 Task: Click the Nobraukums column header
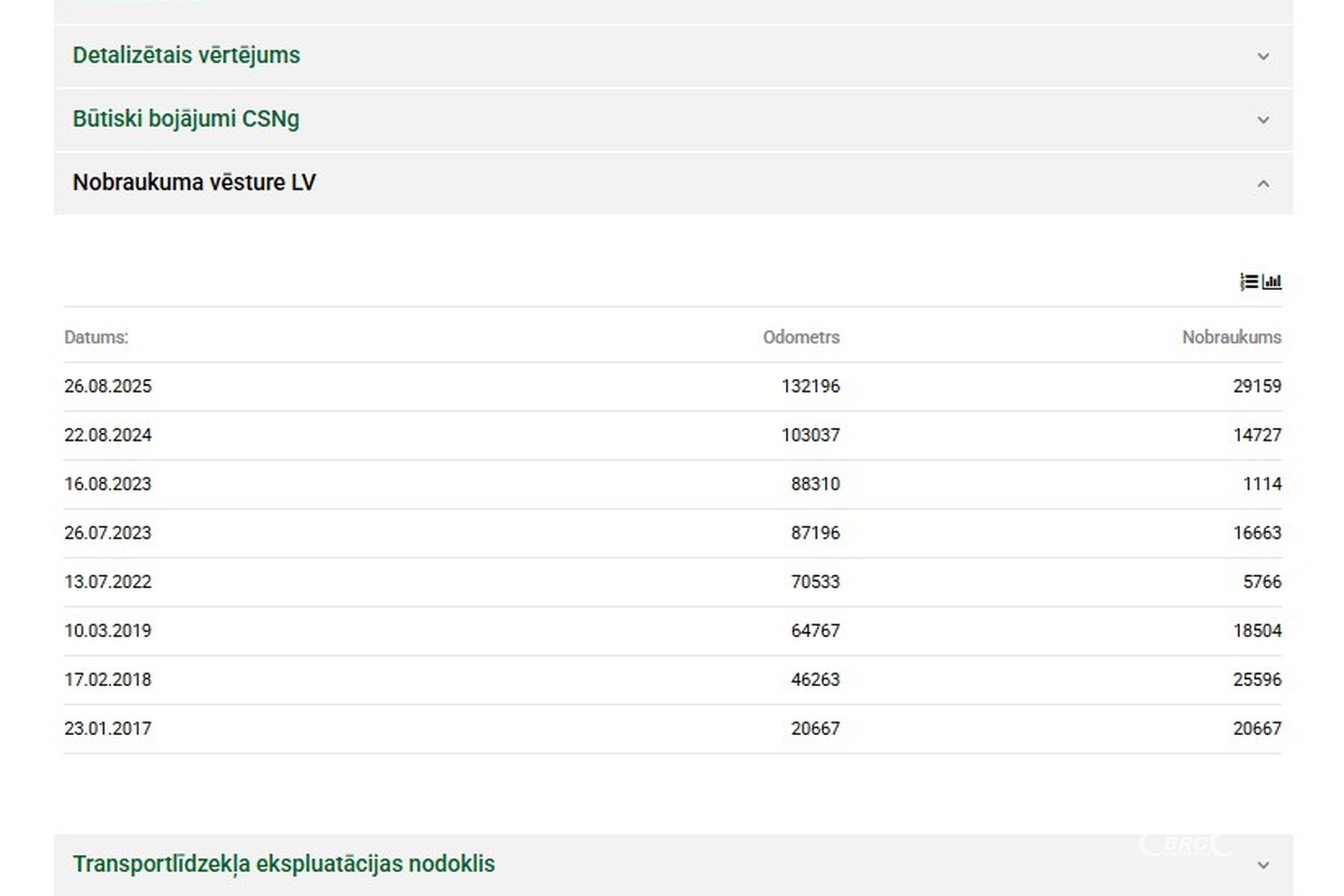click(x=1231, y=337)
